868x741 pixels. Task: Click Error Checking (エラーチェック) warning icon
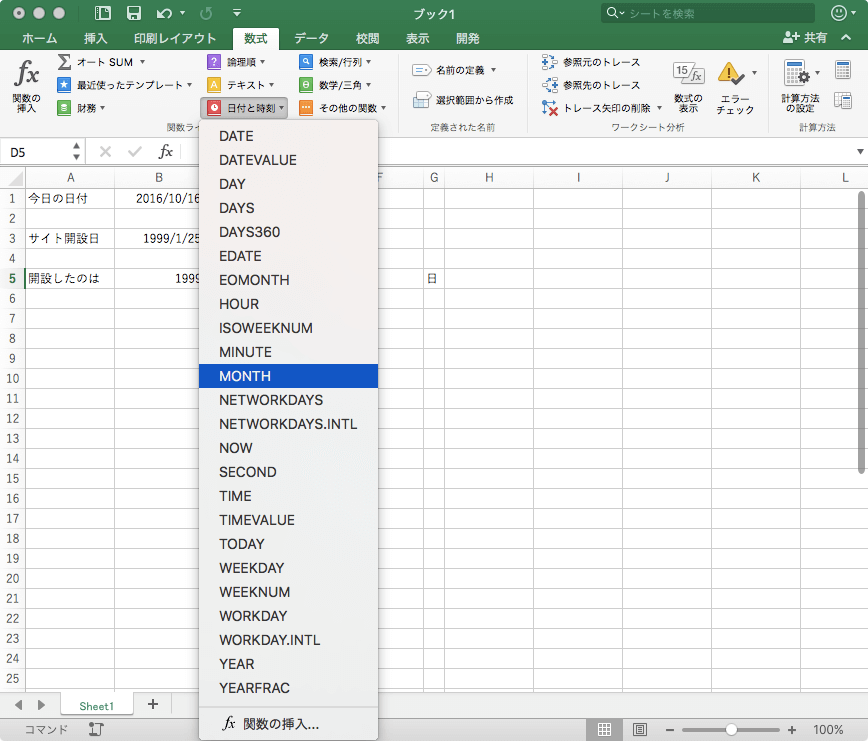(731, 73)
